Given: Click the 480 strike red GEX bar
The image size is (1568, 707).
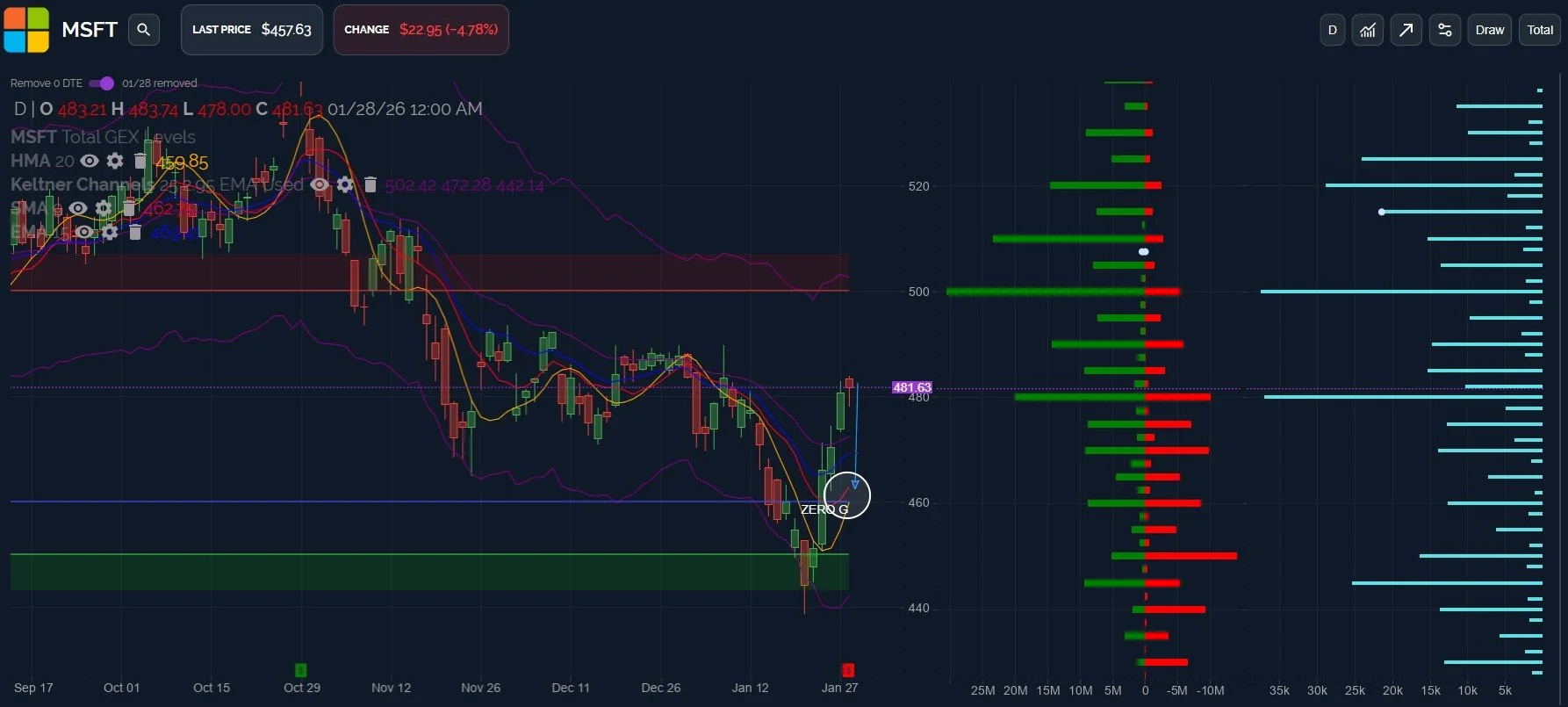Looking at the screenshot, I should coord(1177,397).
